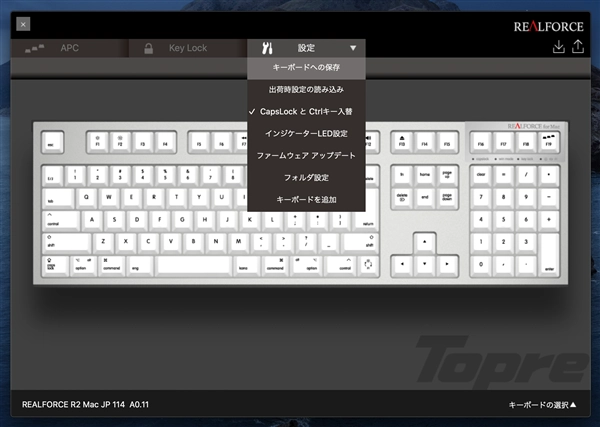
Task: Click the numpad 5 key
Action: point(504,220)
